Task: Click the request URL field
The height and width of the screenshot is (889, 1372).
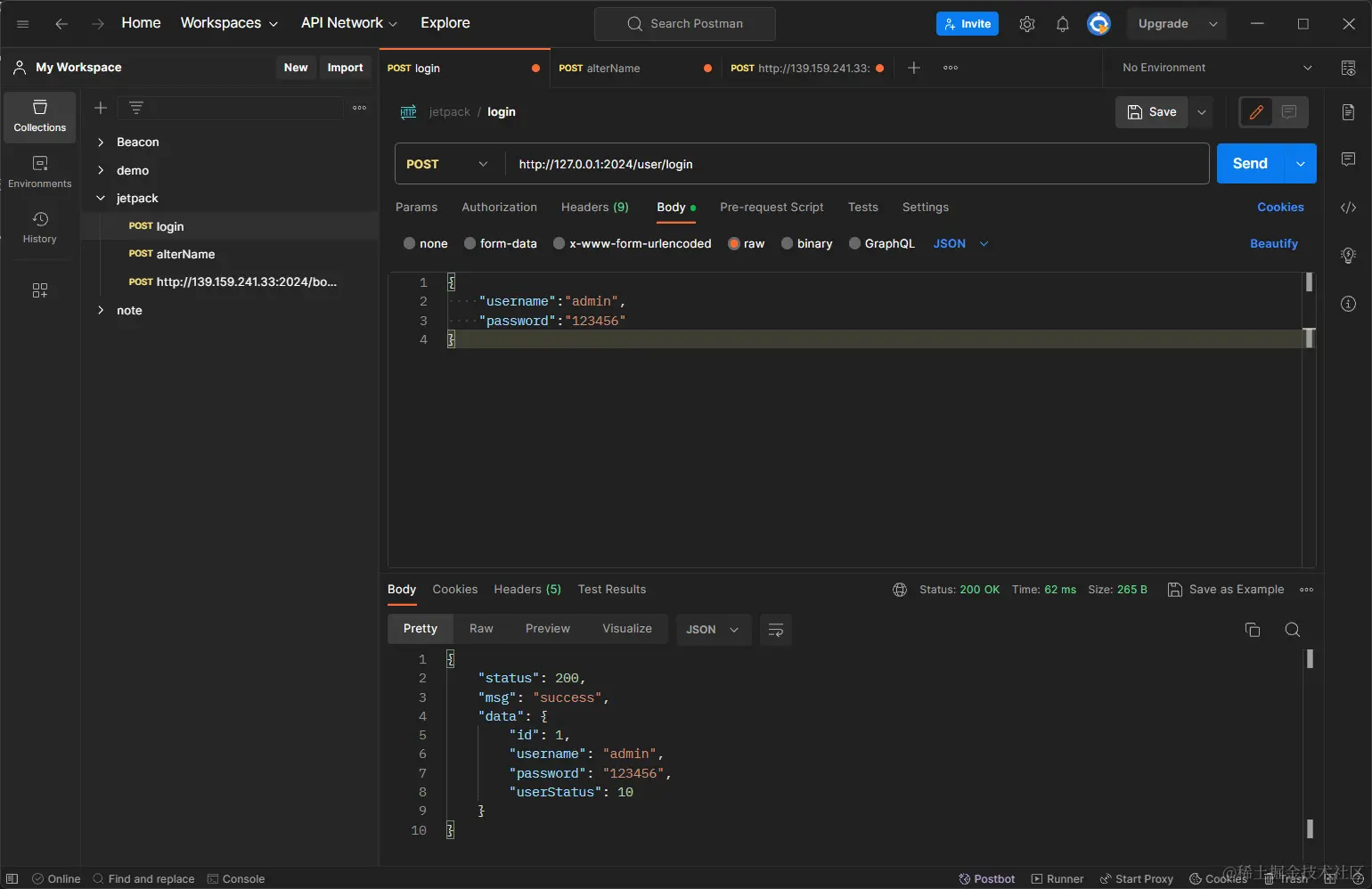Action: pyautogui.click(x=857, y=164)
